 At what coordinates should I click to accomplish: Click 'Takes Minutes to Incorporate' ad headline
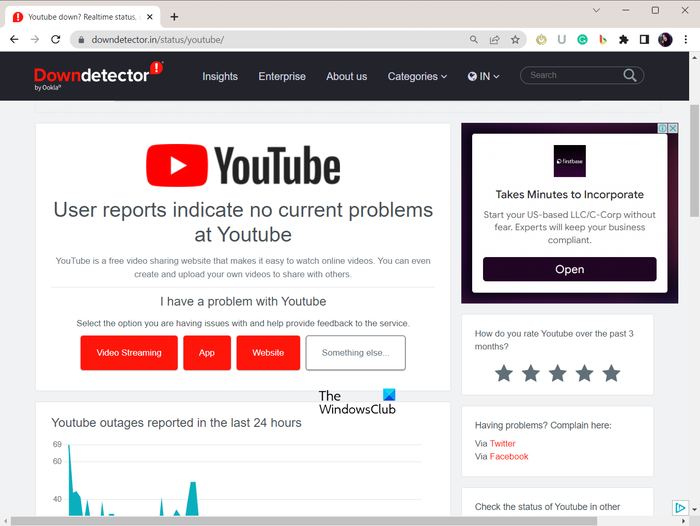pyautogui.click(x=570, y=195)
